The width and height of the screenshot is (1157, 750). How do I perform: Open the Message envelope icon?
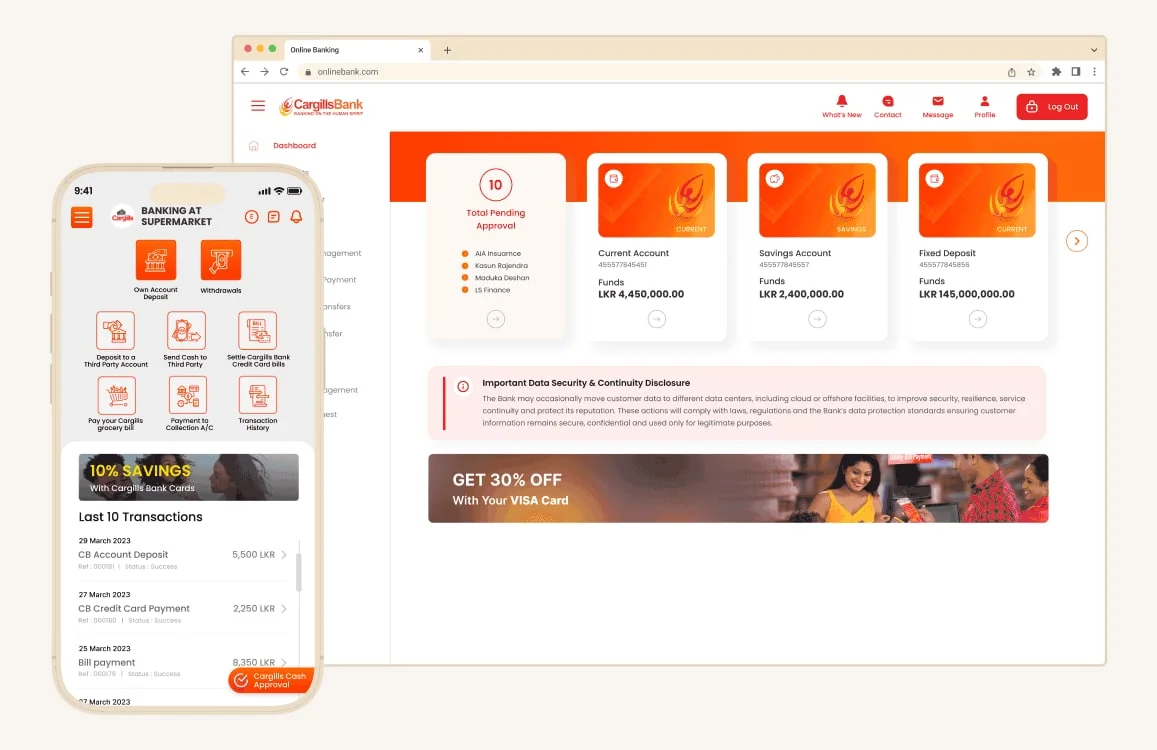(x=938, y=106)
